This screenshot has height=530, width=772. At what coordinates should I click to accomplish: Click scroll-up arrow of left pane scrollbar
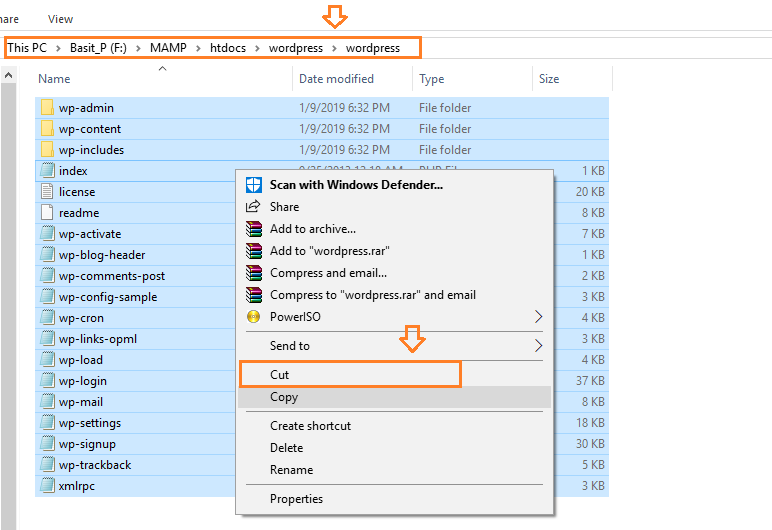coord(8,75)
